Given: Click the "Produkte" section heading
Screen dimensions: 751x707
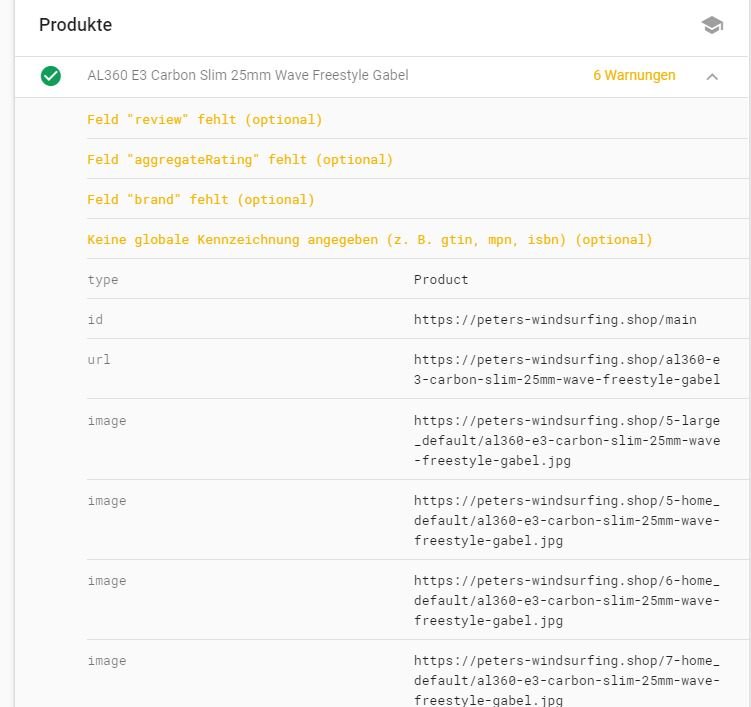Looking at the screenshot, I should click(x=76, y=25).
